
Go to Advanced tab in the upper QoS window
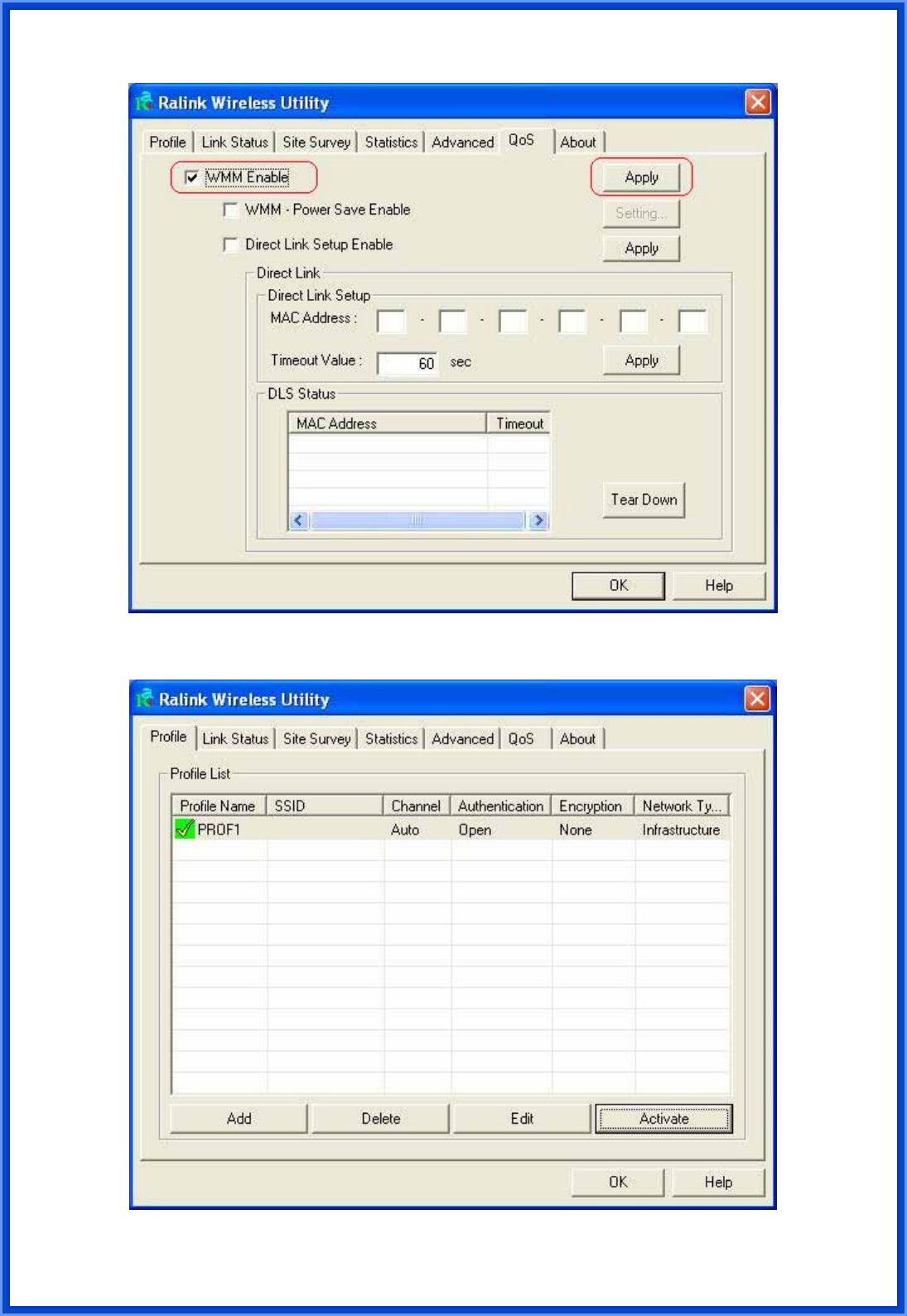point(462,142)
